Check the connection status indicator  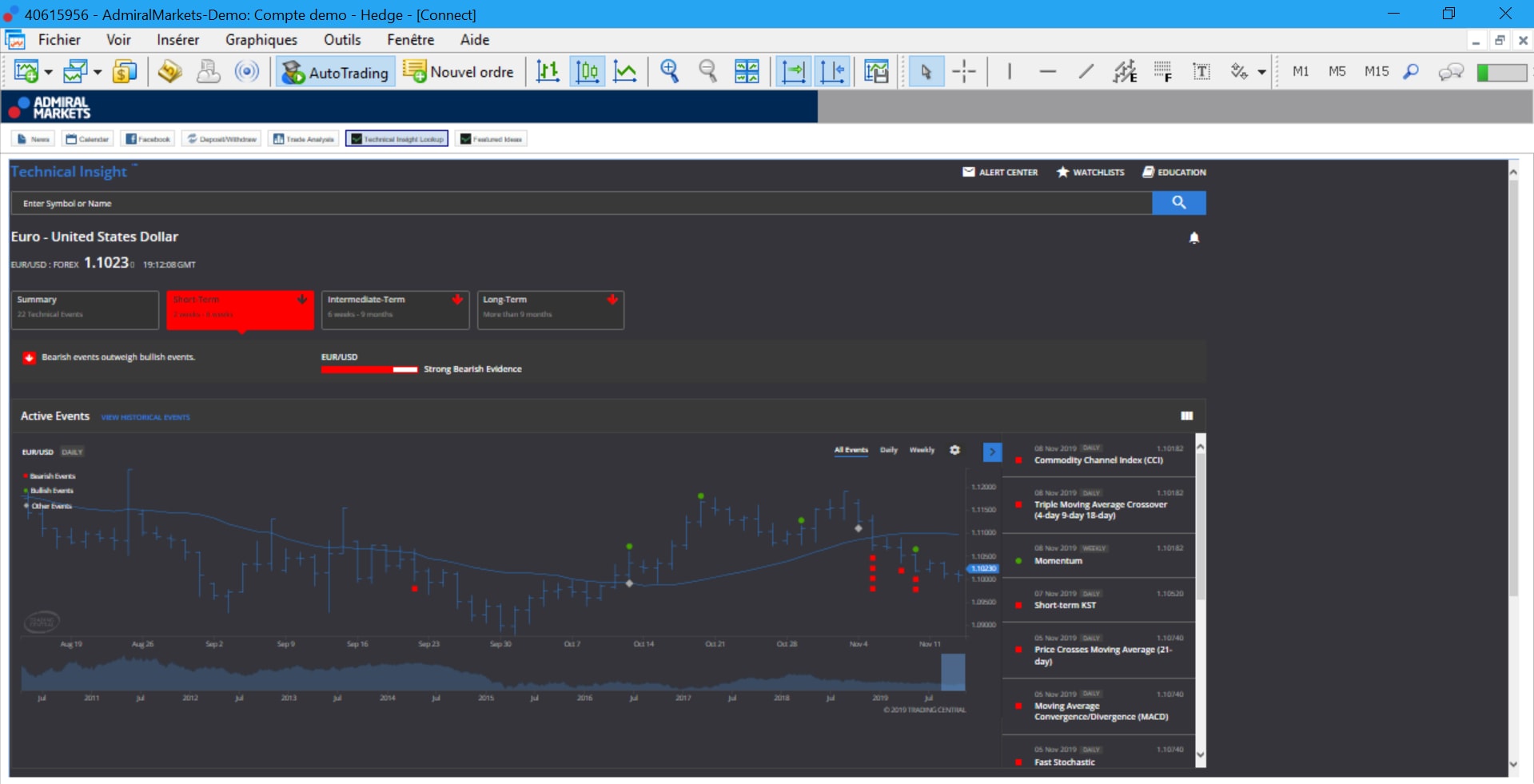(1502, 71)
